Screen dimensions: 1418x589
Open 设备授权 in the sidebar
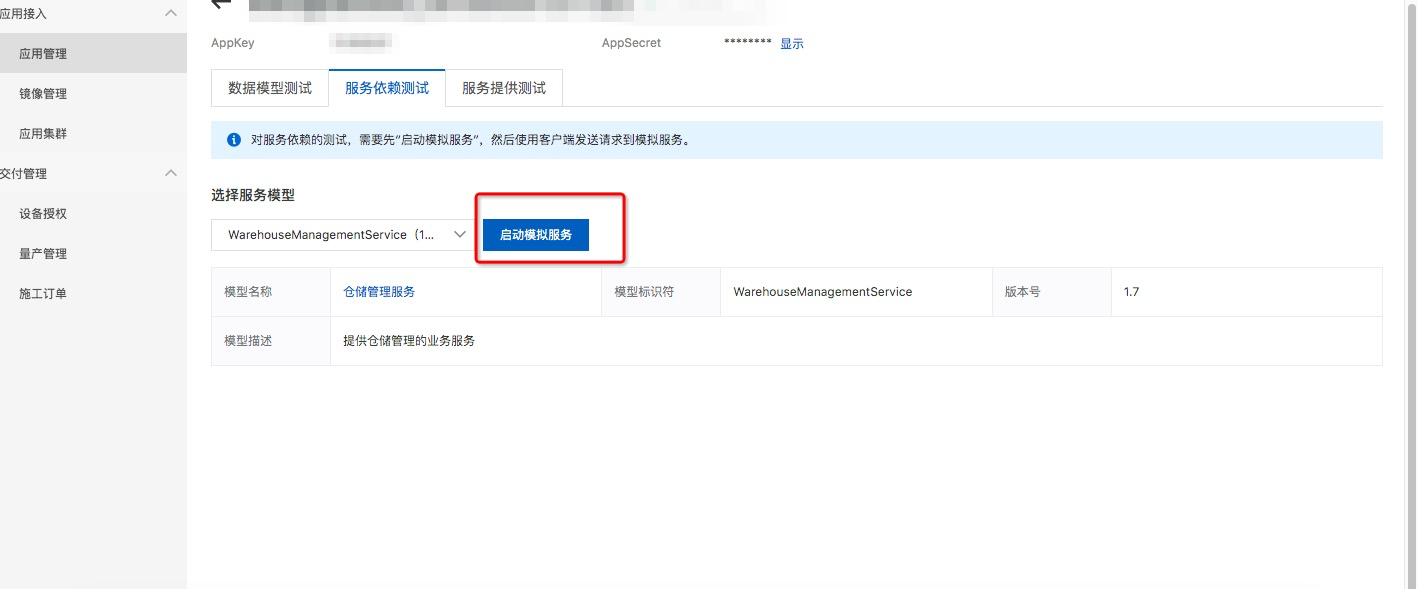[x=93, y=213]
